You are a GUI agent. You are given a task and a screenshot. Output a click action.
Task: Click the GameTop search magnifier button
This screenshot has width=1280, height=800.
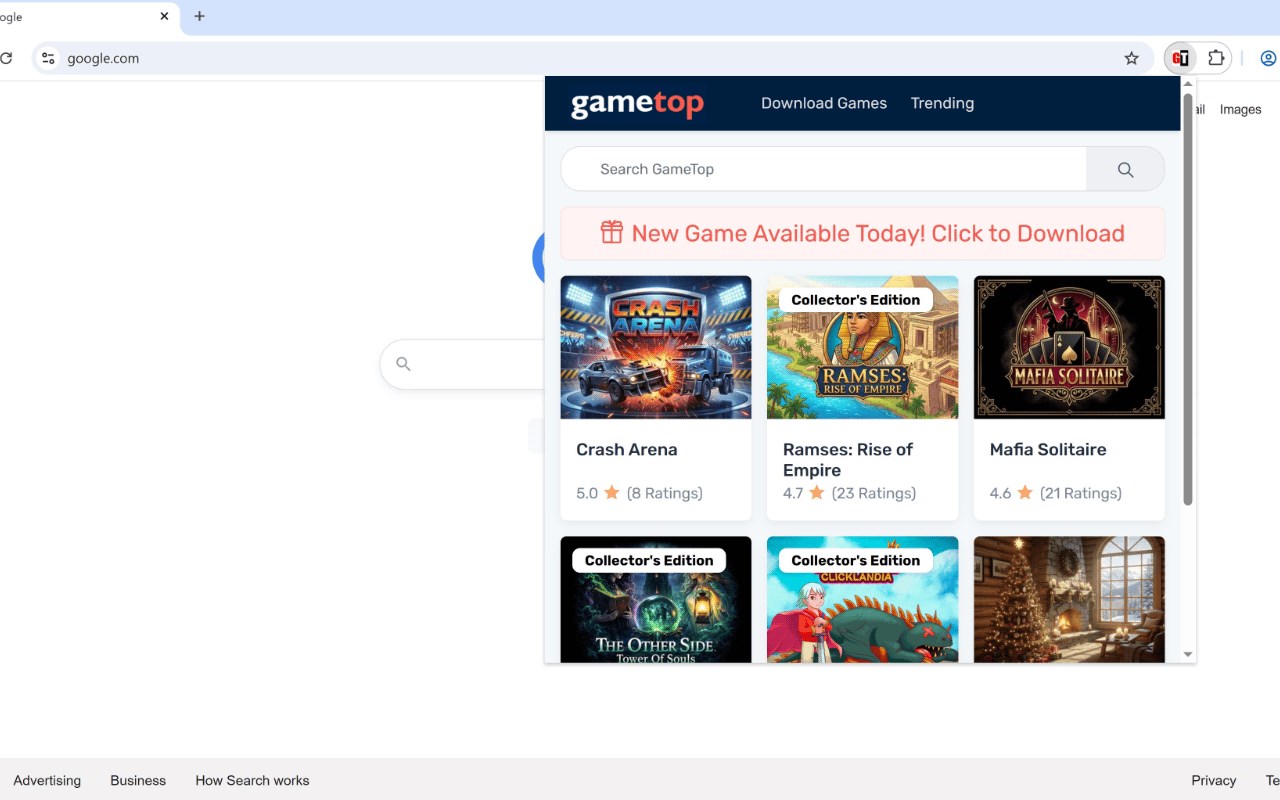pos(1125,169)
